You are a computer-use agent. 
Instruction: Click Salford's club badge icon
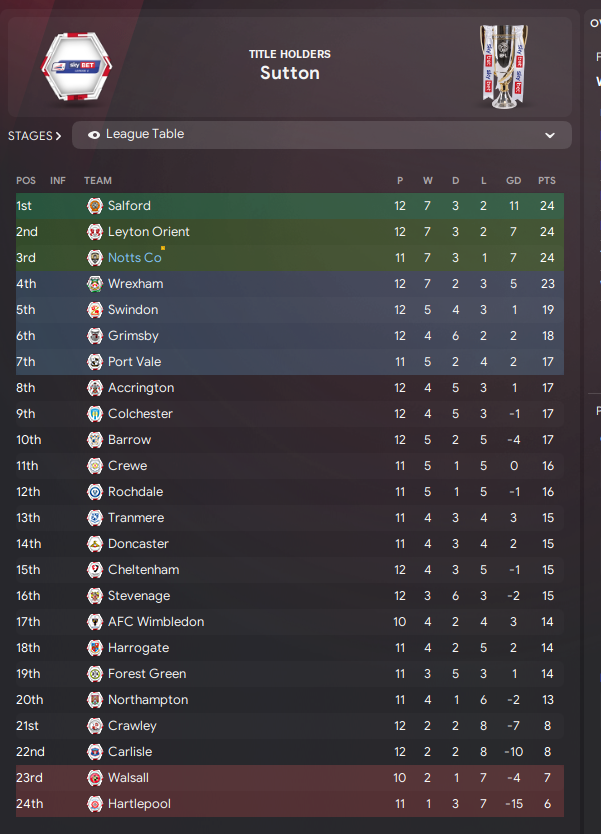[x=95, y=206]
